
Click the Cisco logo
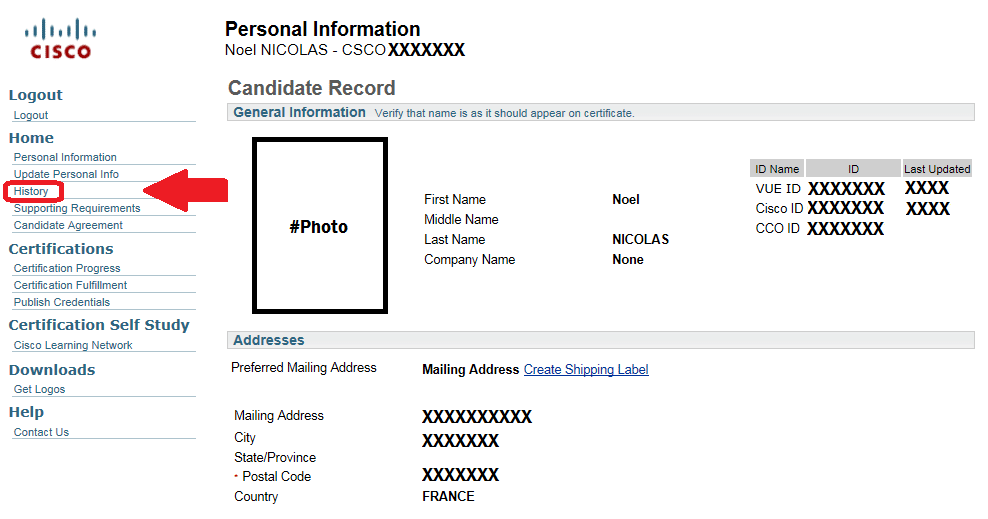60,38
